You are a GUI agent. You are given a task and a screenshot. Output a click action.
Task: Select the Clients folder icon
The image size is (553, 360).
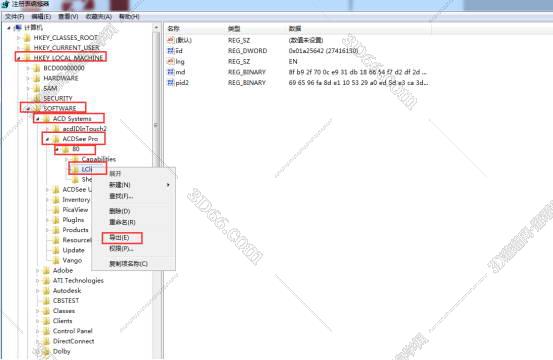point(46,321)
